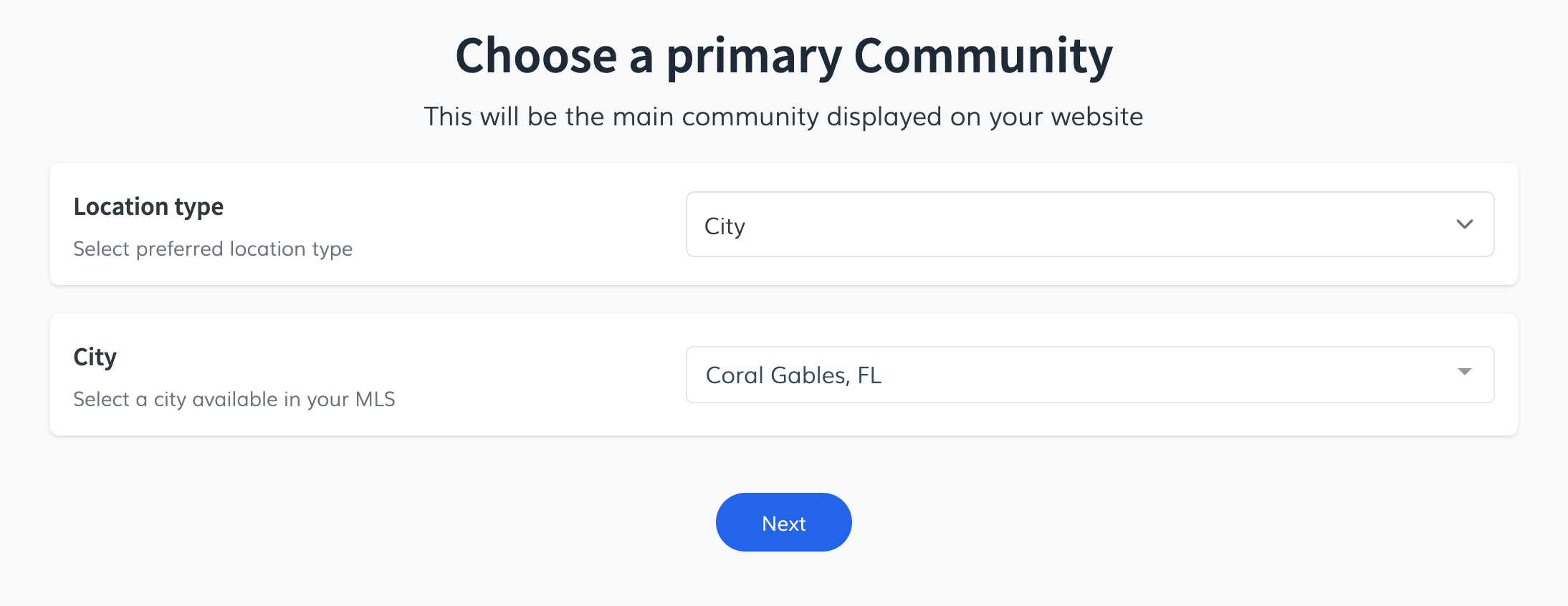Image resolution: width=1568 pixels, height=606 pixels.
Task: Click "Select a city available in your MLS" text
Action: (234, 400)
